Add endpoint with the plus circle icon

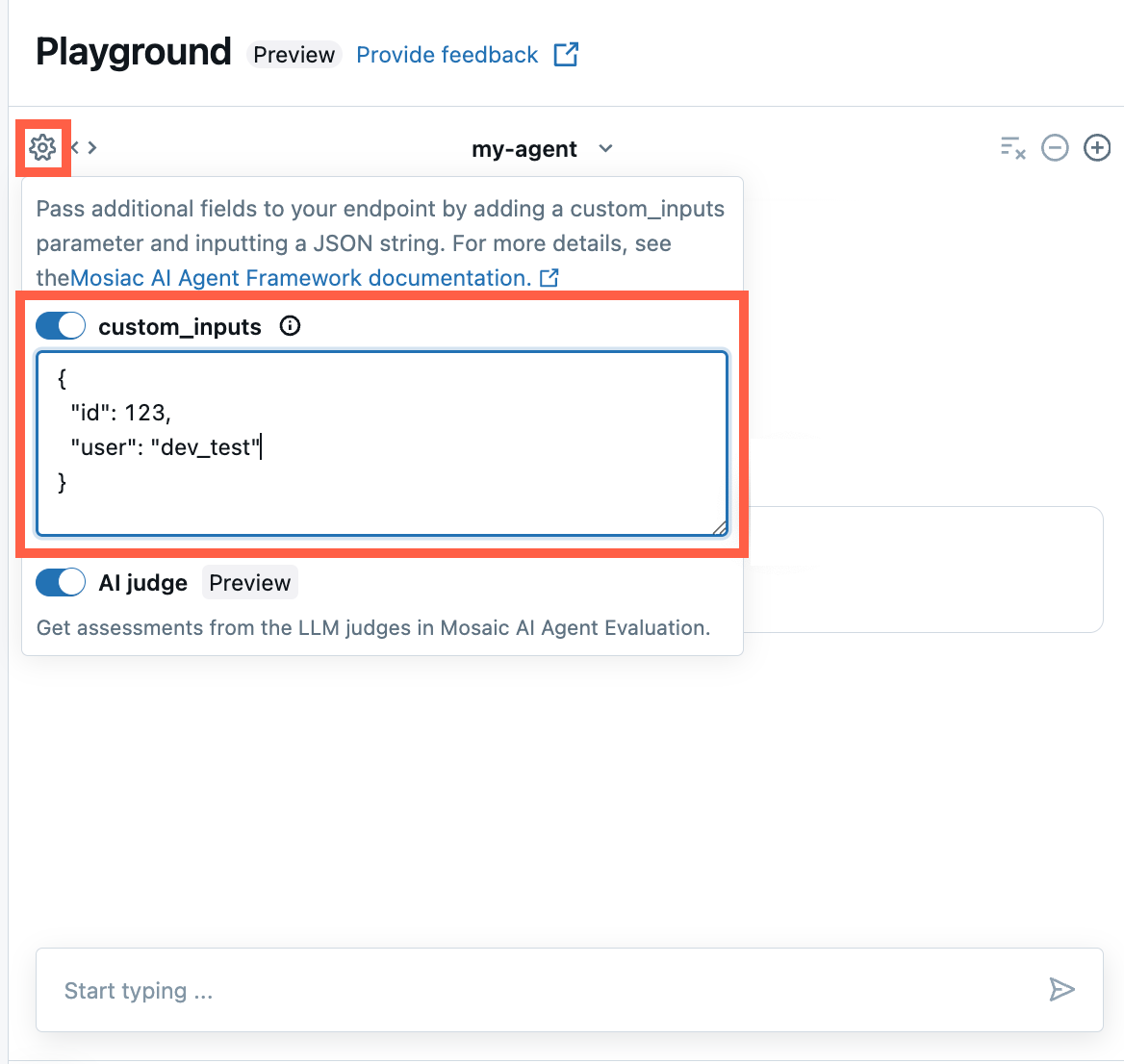click(1097, 148)
